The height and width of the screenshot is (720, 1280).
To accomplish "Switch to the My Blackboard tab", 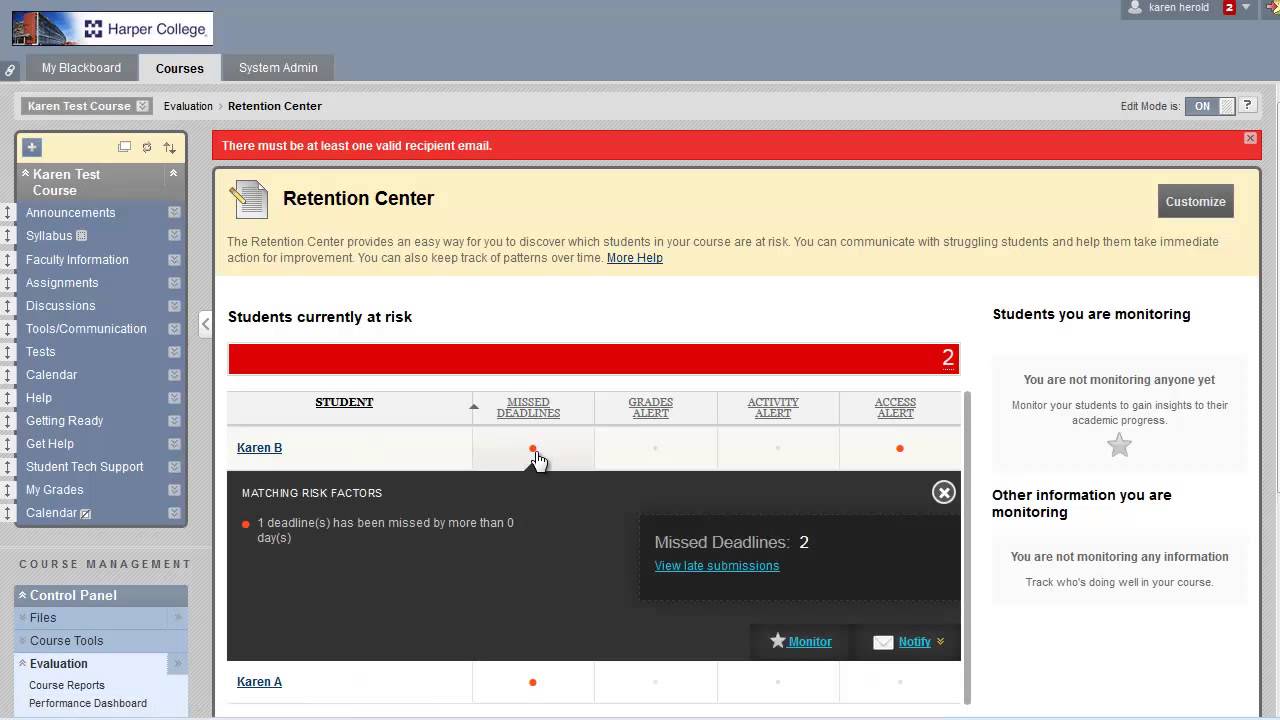I will 81,68.
